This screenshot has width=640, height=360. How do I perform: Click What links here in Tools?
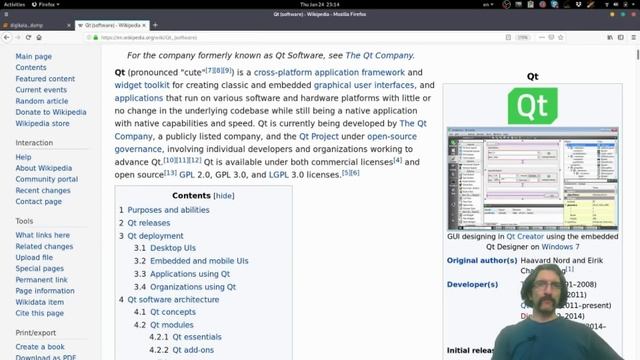tap(42, 235)
